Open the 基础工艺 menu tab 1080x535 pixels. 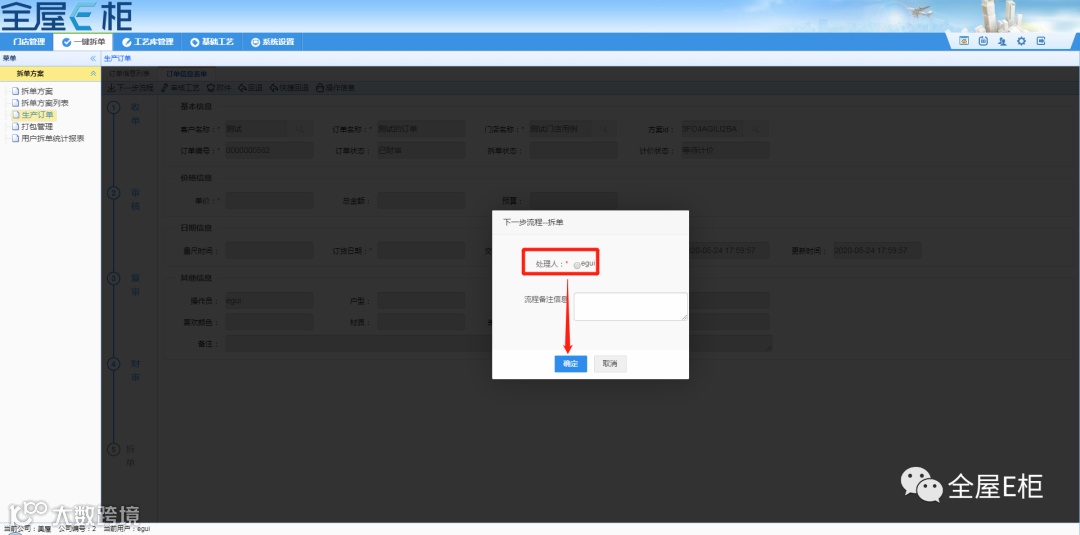pos(212,42)
